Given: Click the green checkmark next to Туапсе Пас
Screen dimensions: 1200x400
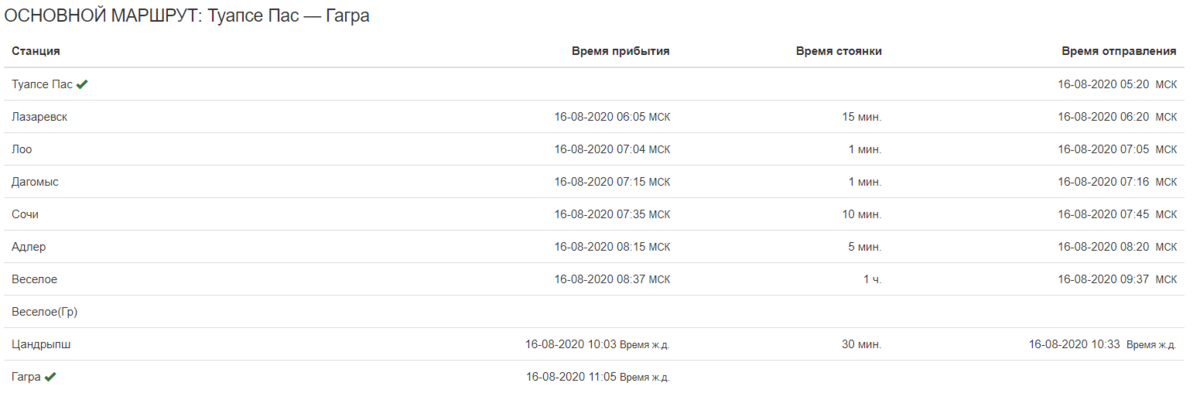Looking at the screenshot, I should (82, 85).
